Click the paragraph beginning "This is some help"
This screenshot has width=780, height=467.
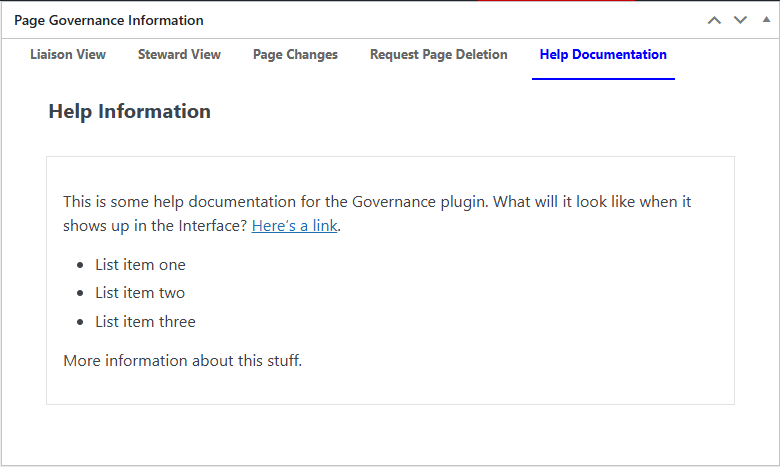point(377,214)
